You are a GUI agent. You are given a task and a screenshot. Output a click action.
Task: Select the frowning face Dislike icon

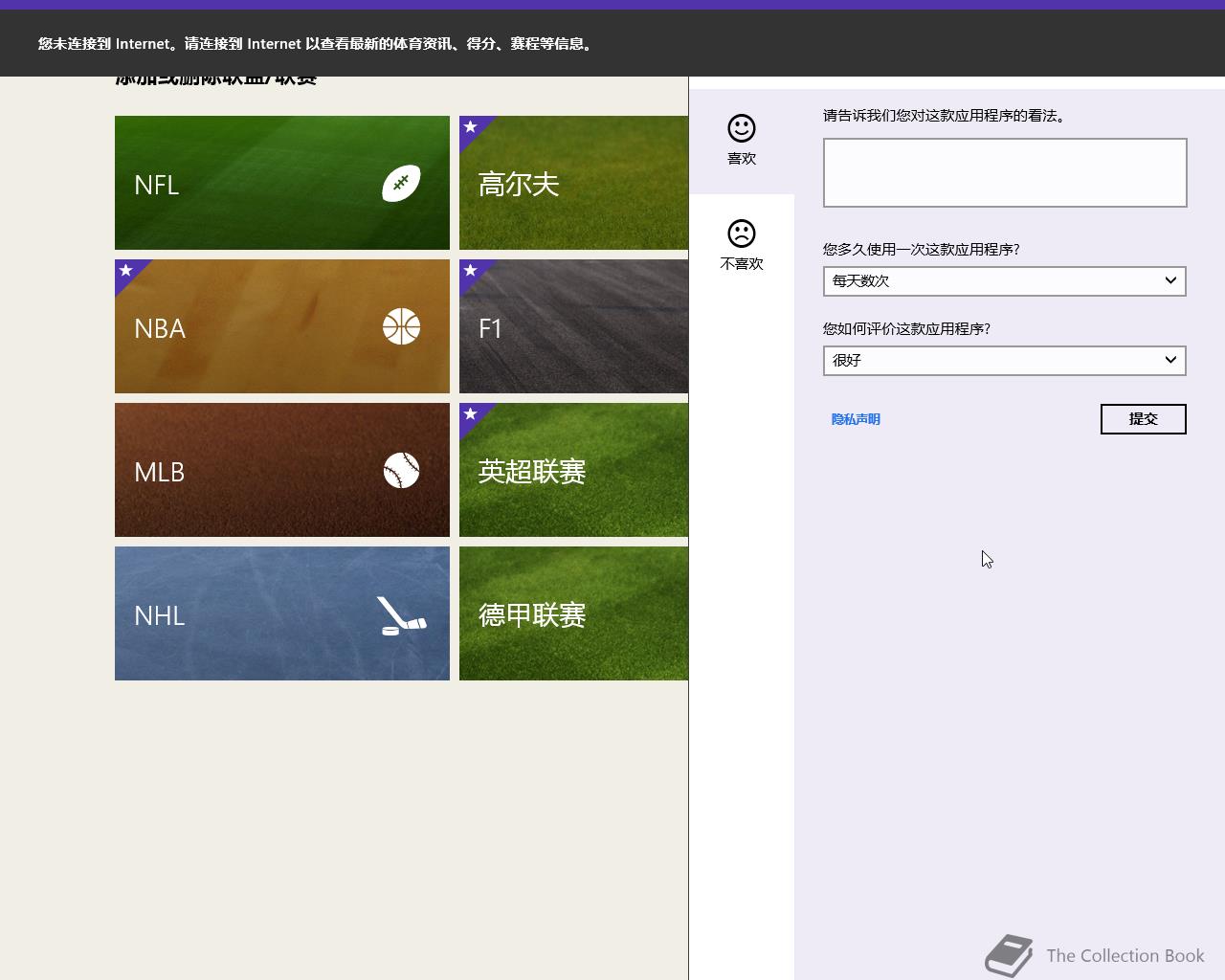pos(742,234)
